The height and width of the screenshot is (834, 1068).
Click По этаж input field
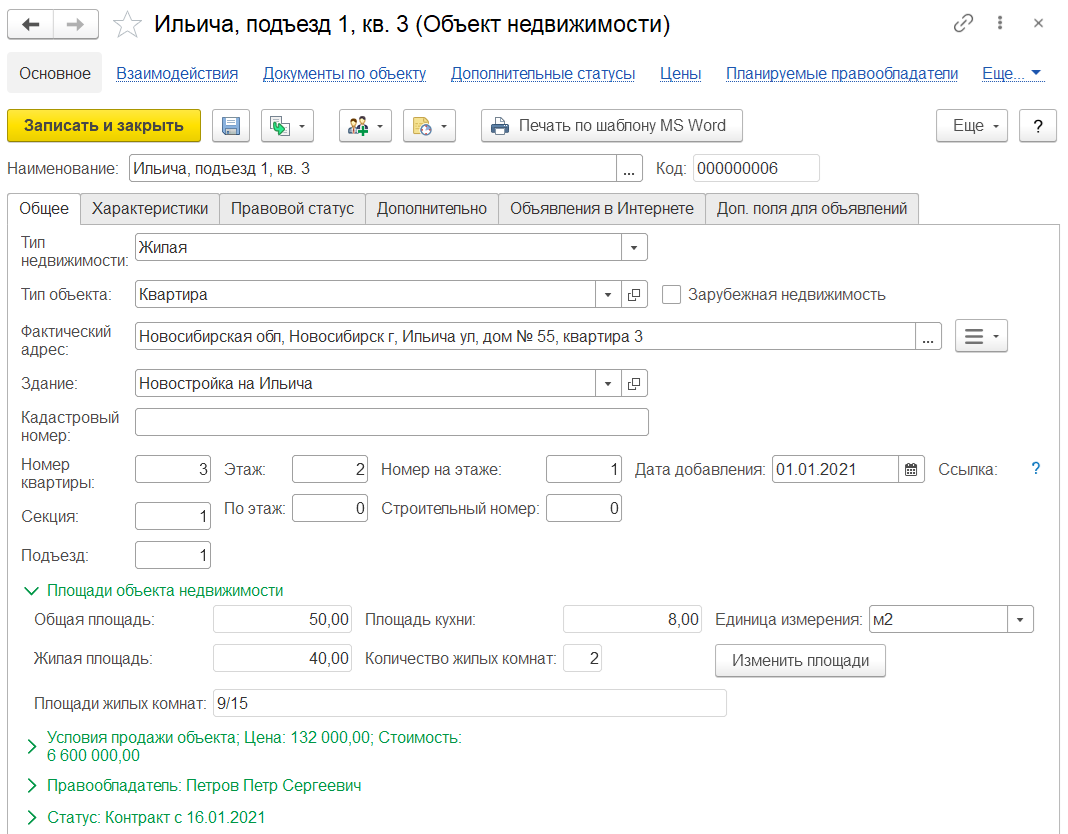coord(330,508)
